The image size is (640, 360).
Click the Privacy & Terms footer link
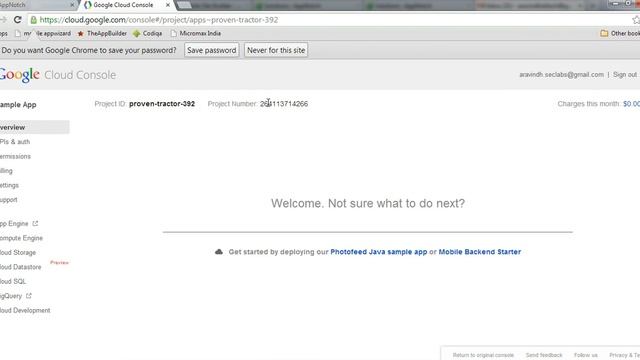tap(624, 355)
